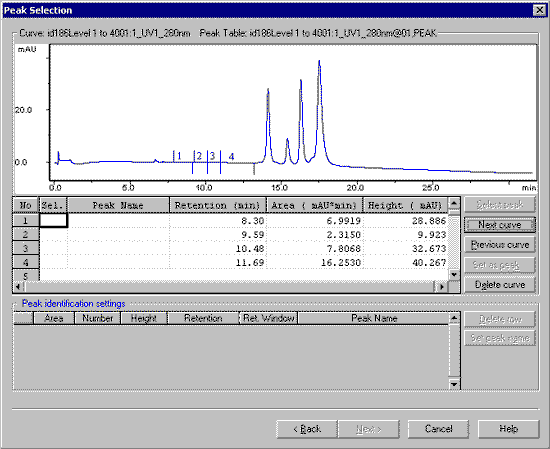
Task: Select row header number 3
Action: (x=25, y=248)
